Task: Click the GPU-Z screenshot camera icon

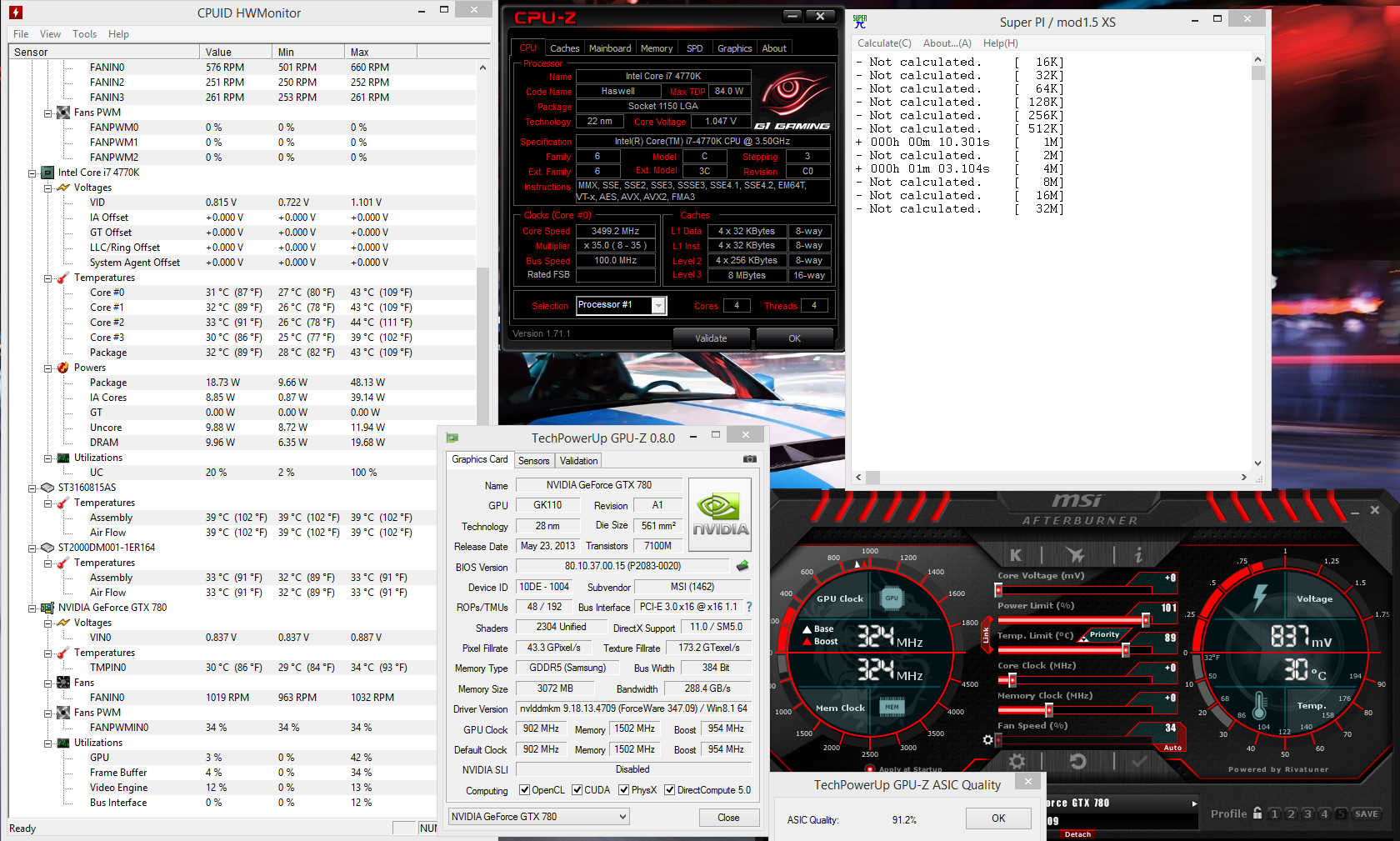Action: (x=750, y=459)
